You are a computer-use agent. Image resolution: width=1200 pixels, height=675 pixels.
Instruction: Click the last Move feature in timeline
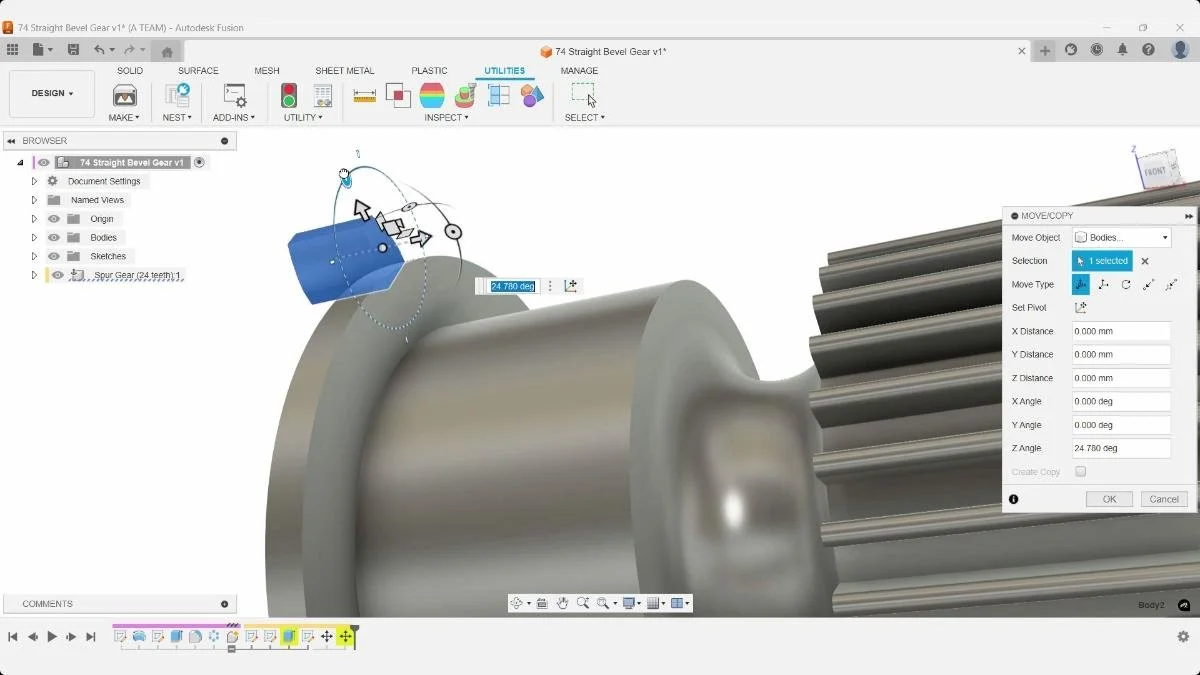click(346, 636)
